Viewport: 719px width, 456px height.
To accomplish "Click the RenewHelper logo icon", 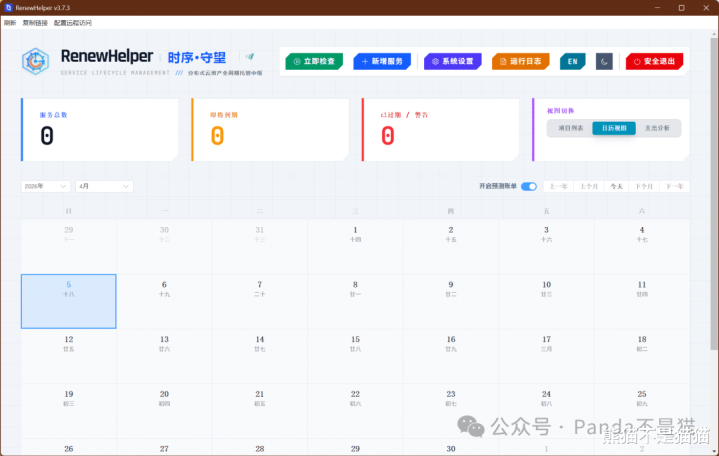I will click(x=37, y=61).
